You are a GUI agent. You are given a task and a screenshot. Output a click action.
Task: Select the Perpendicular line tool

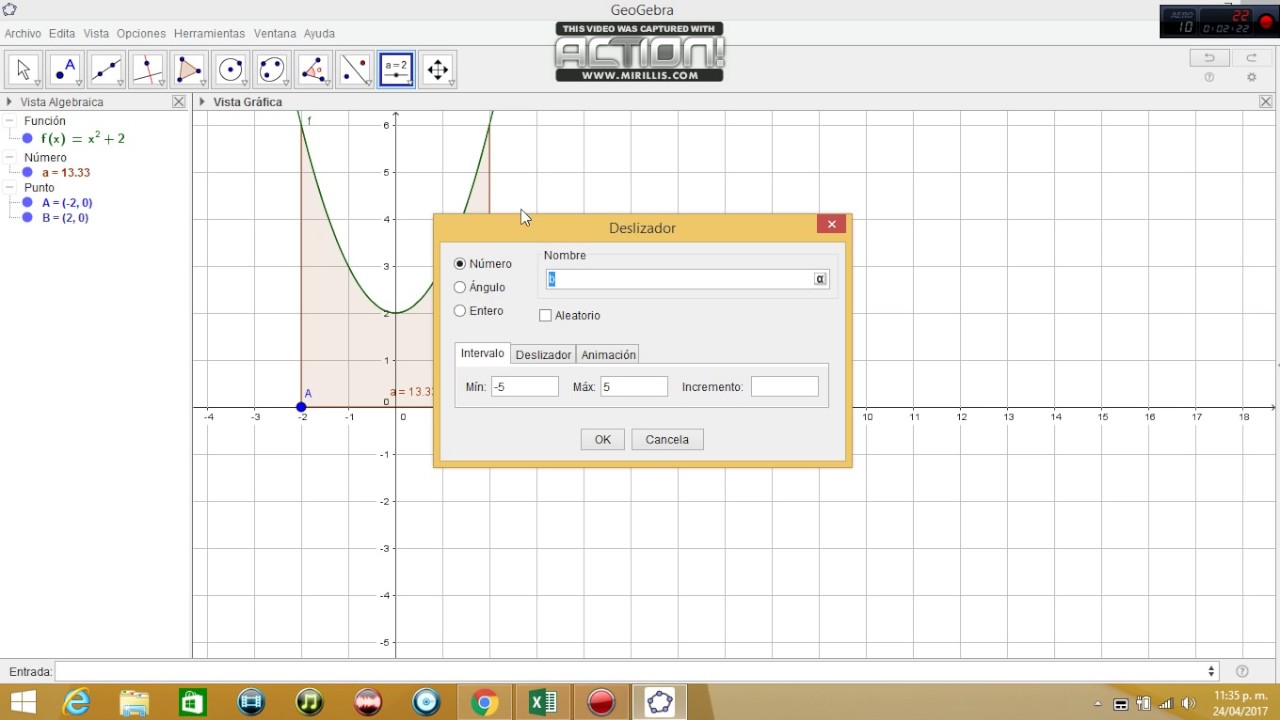coord(148,69)
